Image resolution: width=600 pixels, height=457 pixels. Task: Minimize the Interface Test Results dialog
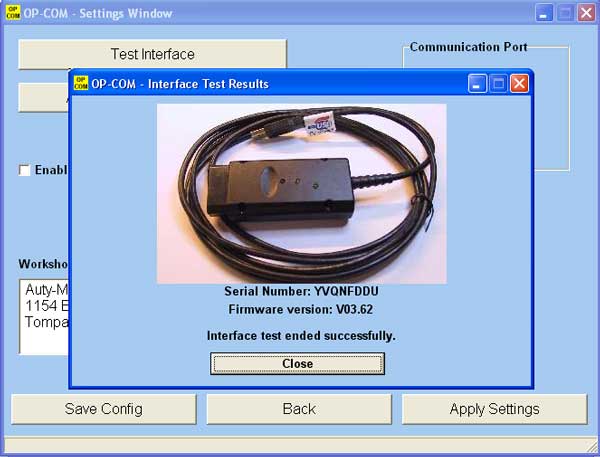click(478, 83)
